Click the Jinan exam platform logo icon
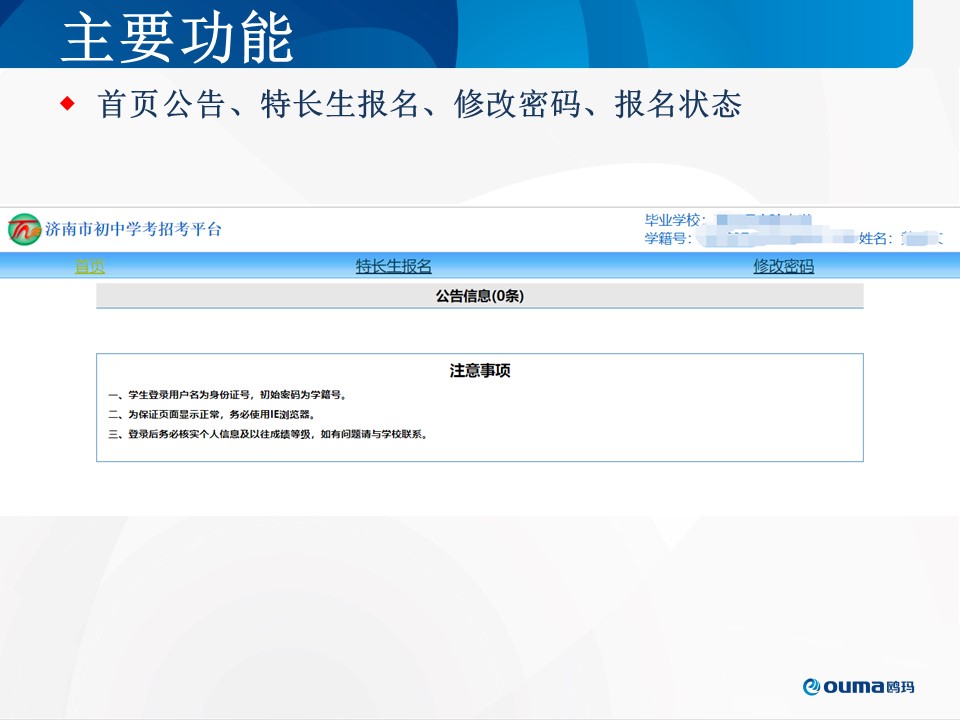This screenshot has width=960, height=720. point(24,229)
